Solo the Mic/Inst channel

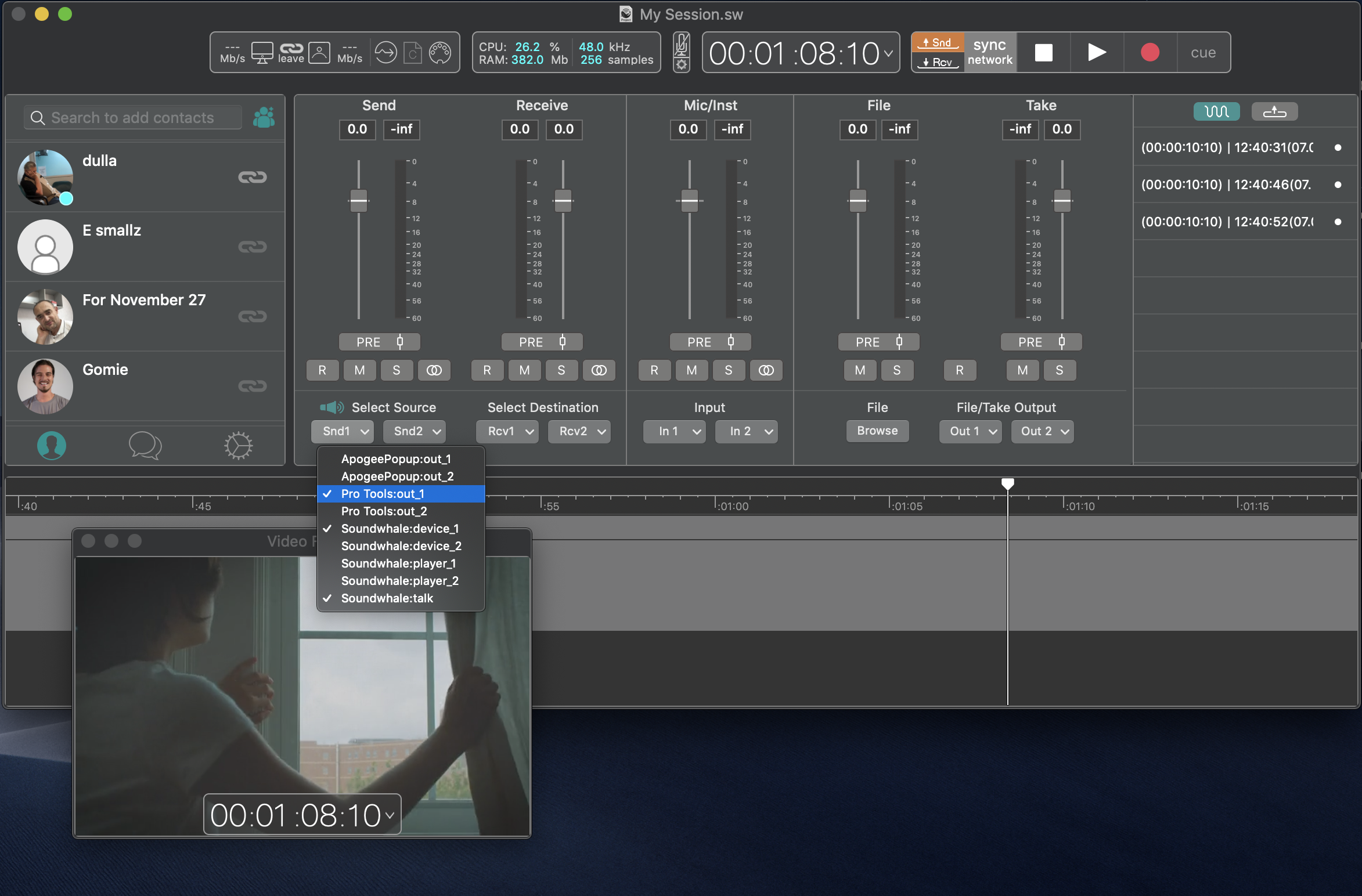coord(728,370)
